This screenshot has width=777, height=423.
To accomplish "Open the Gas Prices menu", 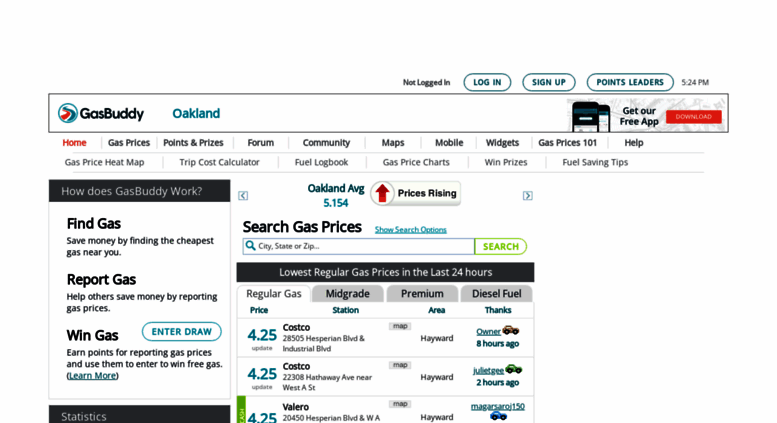I will [129, 143].
